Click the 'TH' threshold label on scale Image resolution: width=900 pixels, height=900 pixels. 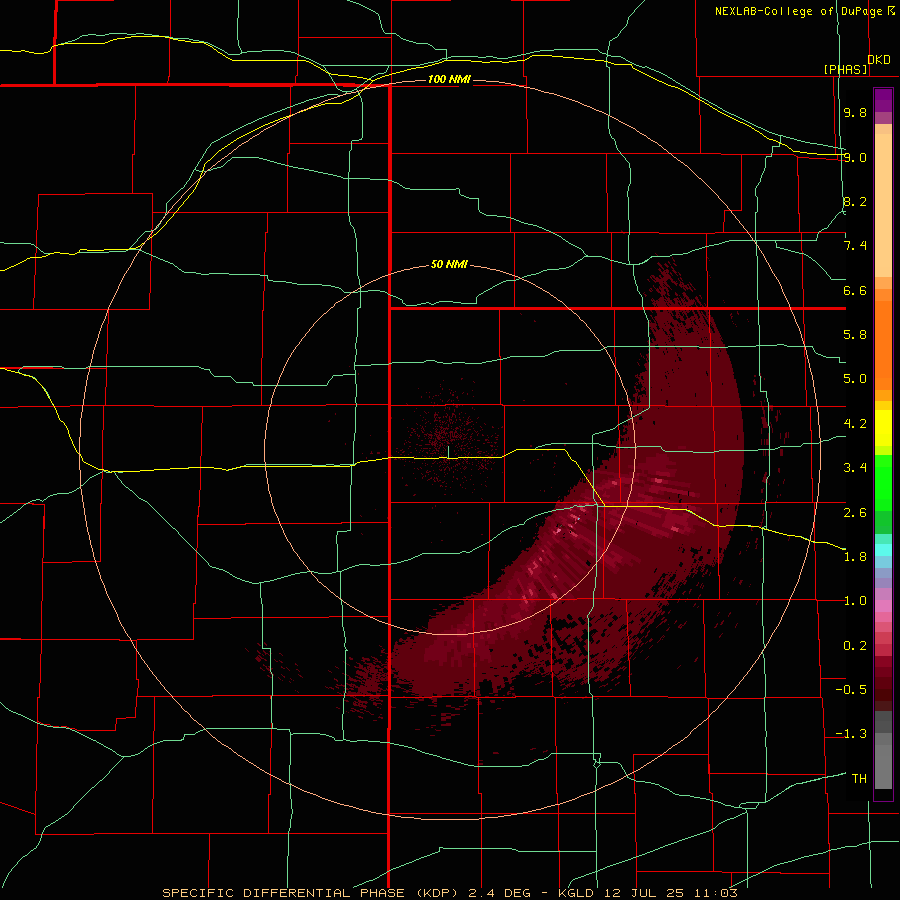point(859,779)
